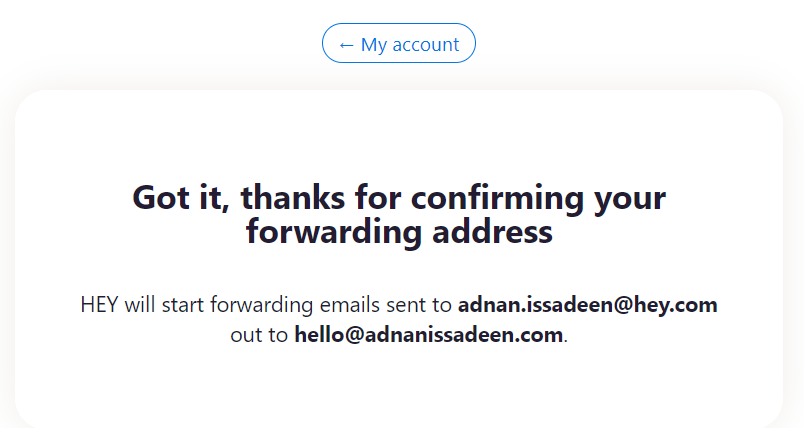The image size is (804, 428).
Task: Click "will start" in the body sentence
Action: click(163, 305)
